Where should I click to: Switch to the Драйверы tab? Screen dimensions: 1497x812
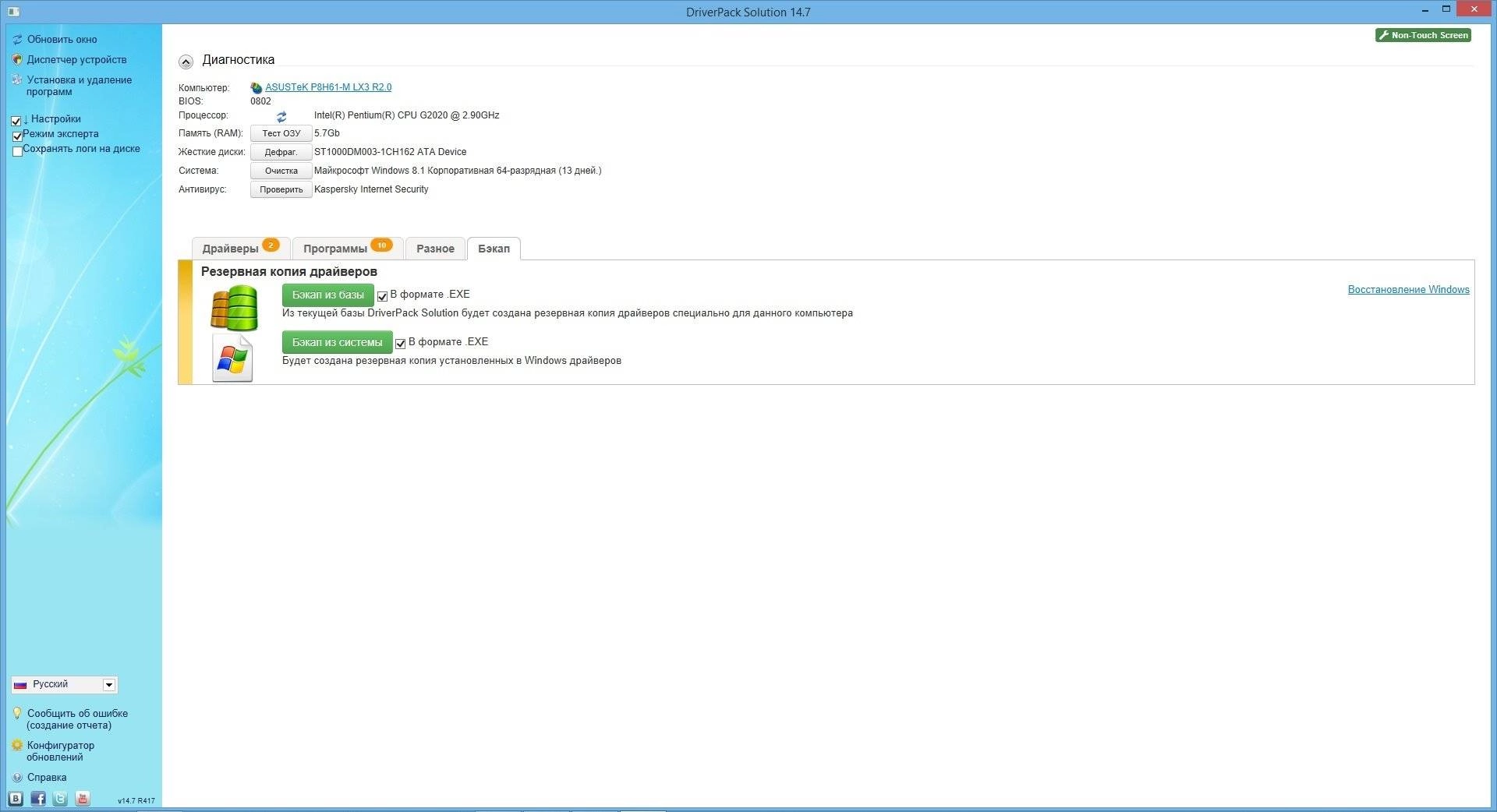241,248
